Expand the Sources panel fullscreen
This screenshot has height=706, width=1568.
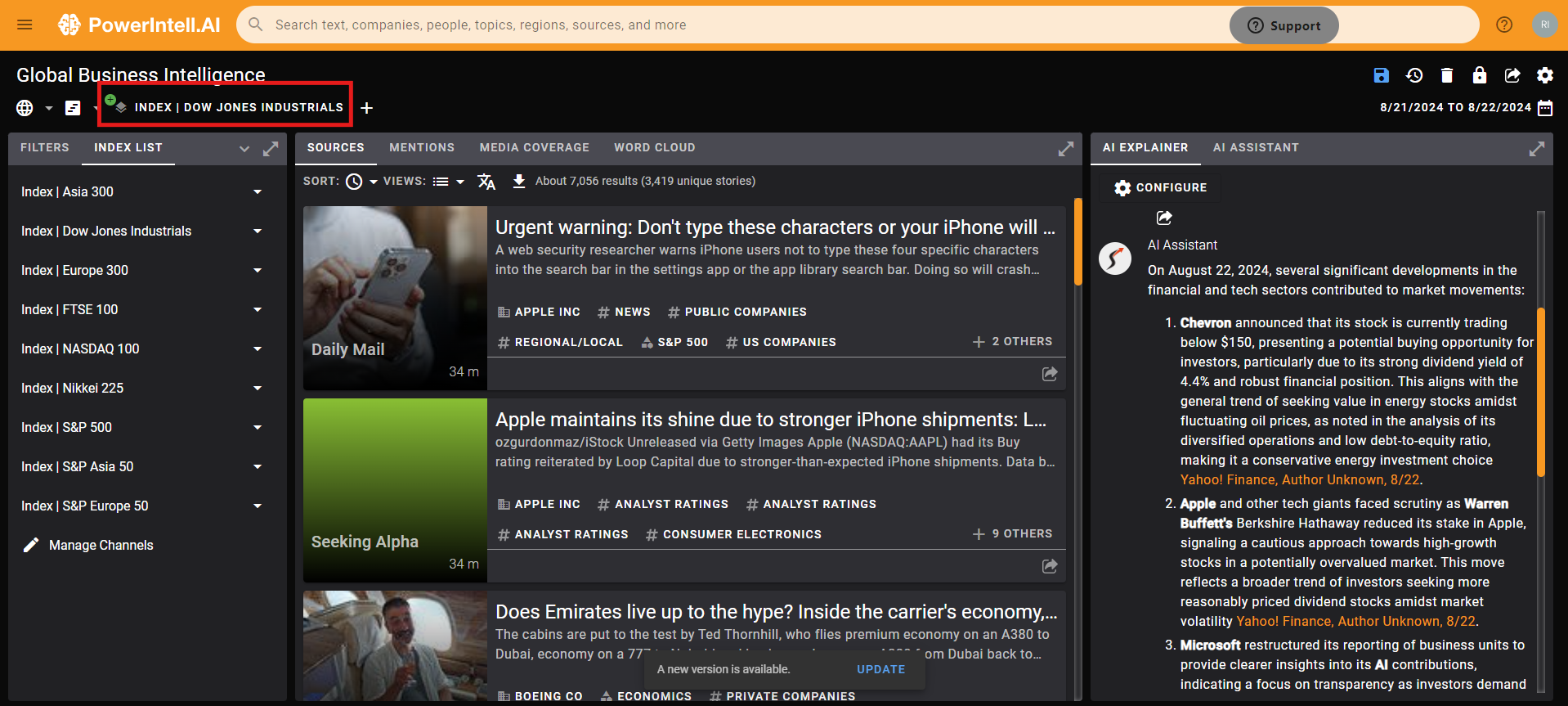(x=1066, y=149)
